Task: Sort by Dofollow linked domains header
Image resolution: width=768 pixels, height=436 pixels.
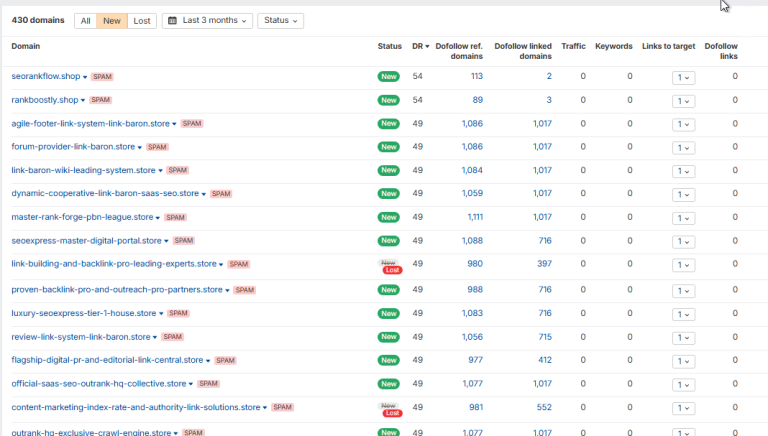Action: (x=523, y=51)
